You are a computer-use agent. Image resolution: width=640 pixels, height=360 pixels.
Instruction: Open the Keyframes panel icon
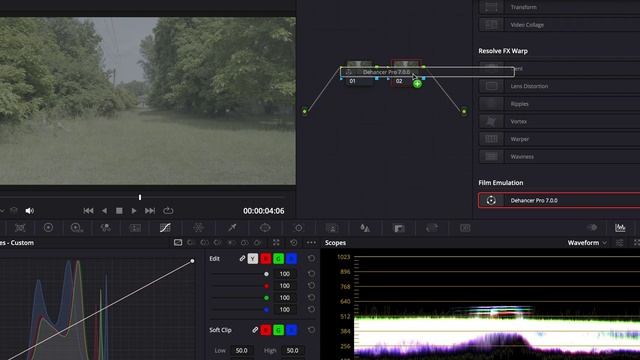tap(592, 228)
